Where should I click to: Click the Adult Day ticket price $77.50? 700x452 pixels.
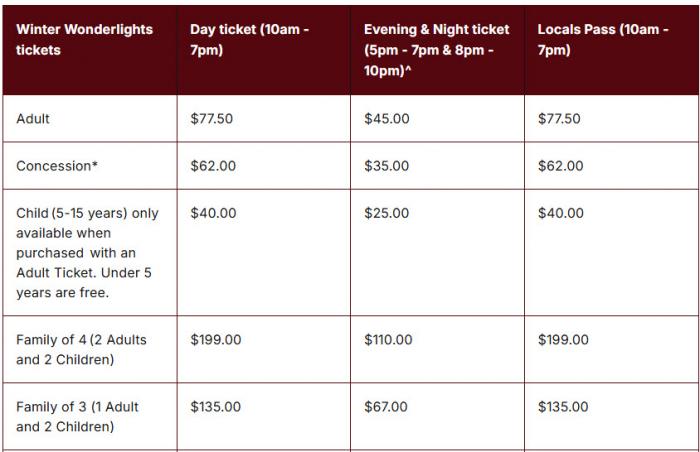click(211, 119)
